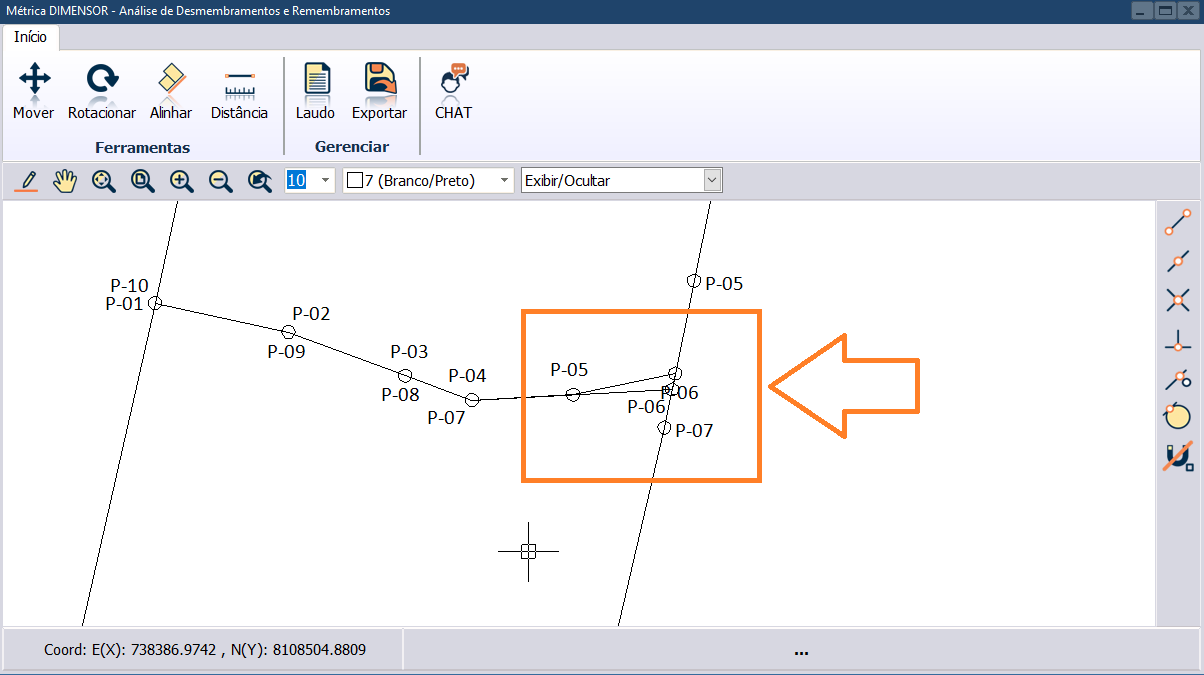
Task: Open the Laudo report
Action: (315, 90)
